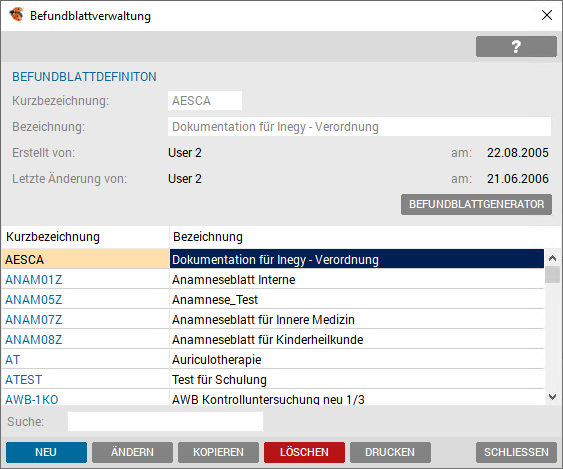Open the Befundblattgenerator

coord(476,204)
